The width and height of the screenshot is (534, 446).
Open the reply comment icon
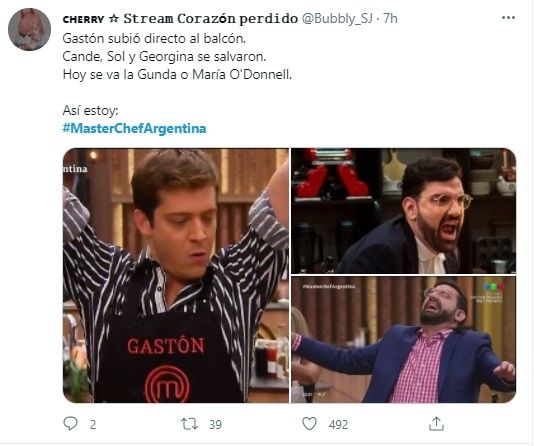click(70, 424)
